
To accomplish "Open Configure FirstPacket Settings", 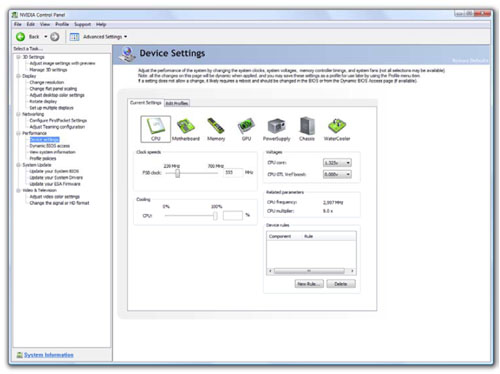I will (x=58, y=120).
